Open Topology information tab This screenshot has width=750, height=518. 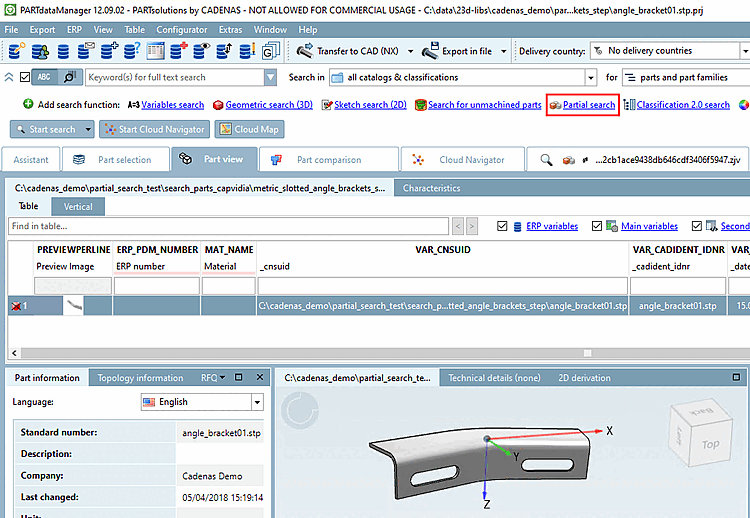click(x=140, y=378)
